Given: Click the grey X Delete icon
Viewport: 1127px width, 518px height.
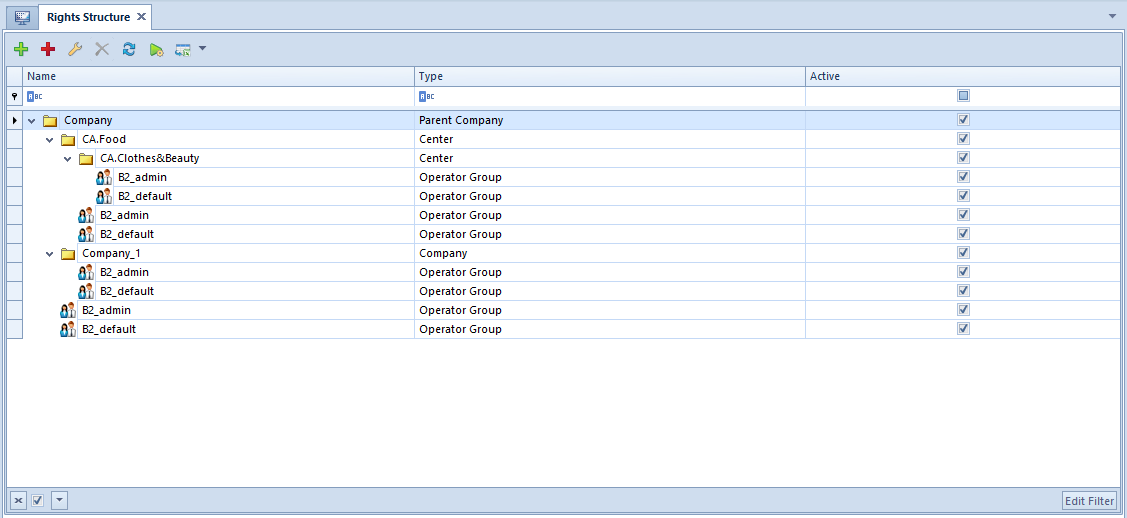Looking at the screenshot, I should tap(102, 50).
